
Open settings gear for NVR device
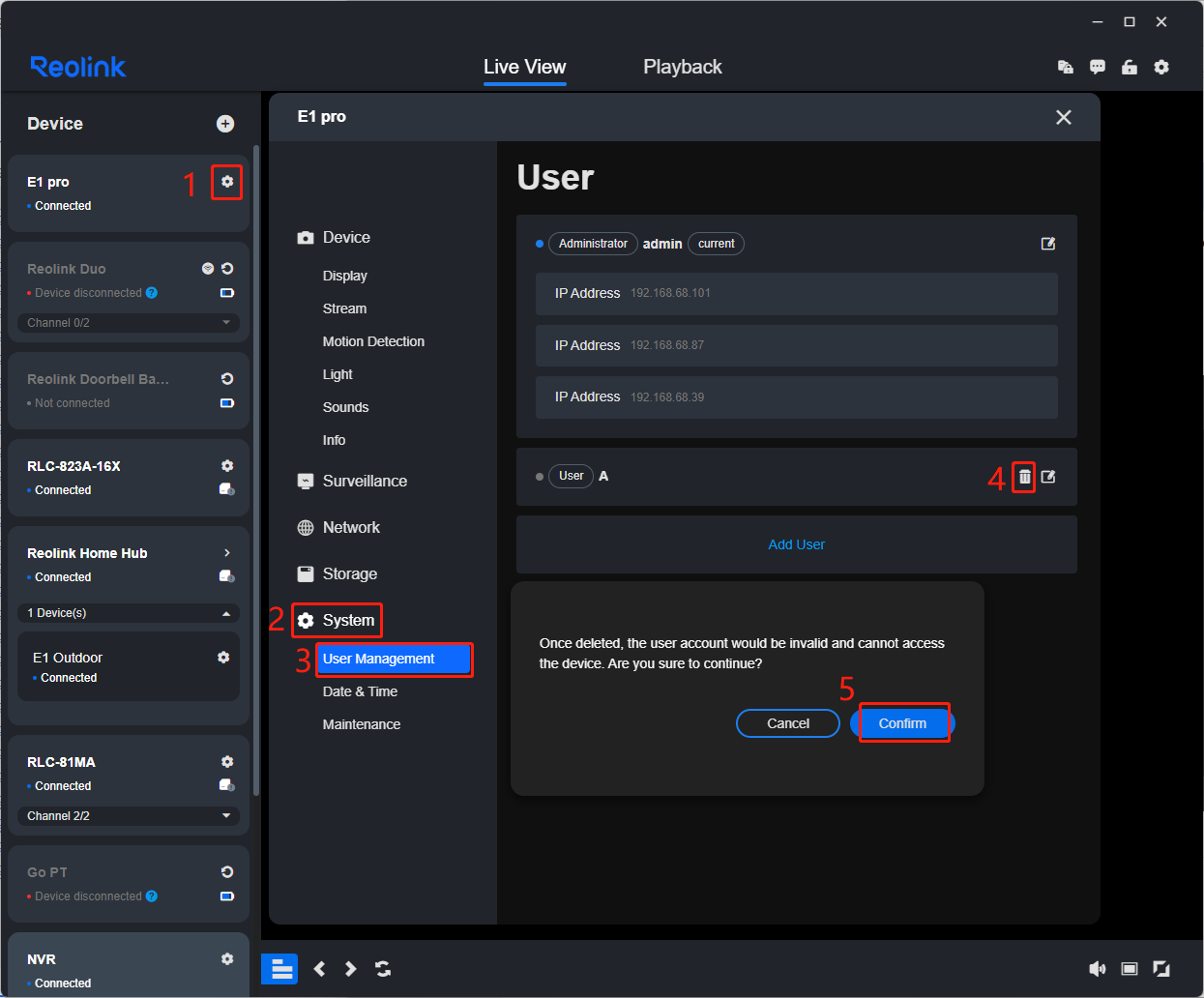227,959
